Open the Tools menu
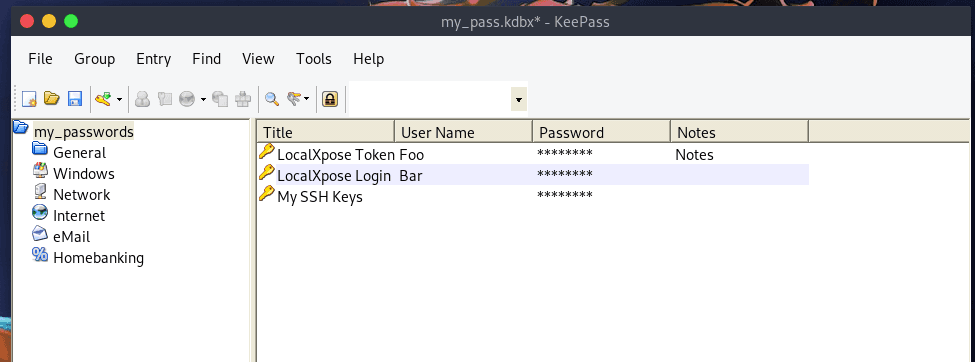Viewport: 975px width, 362px height. 313,59
